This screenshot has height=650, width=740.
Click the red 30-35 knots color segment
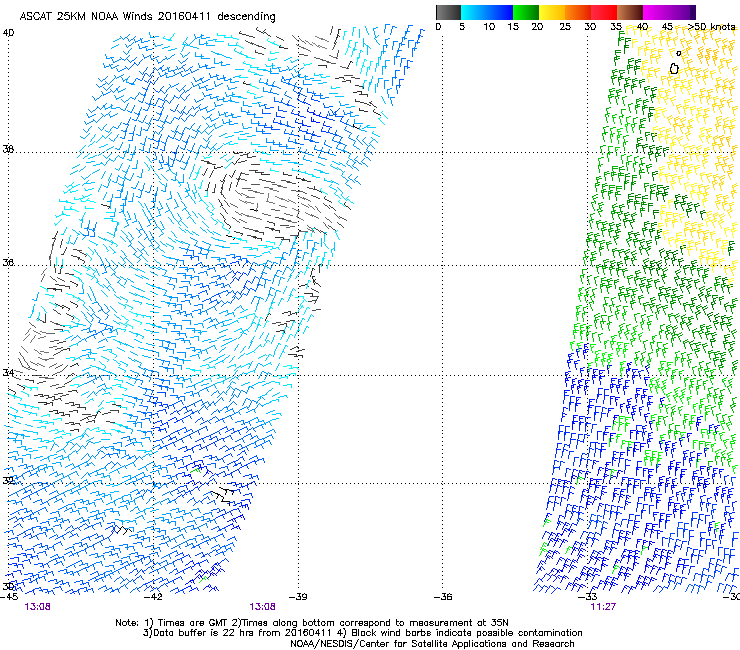(604, 12)
